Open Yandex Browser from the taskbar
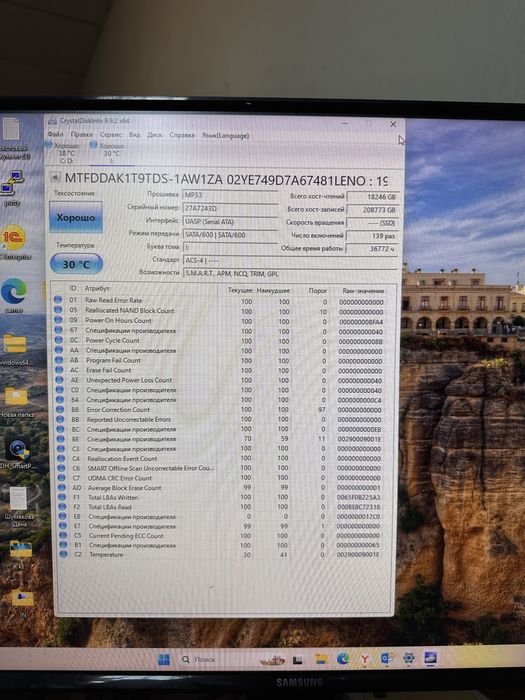The height and width of the screenshot is (700, 525). 365,658
